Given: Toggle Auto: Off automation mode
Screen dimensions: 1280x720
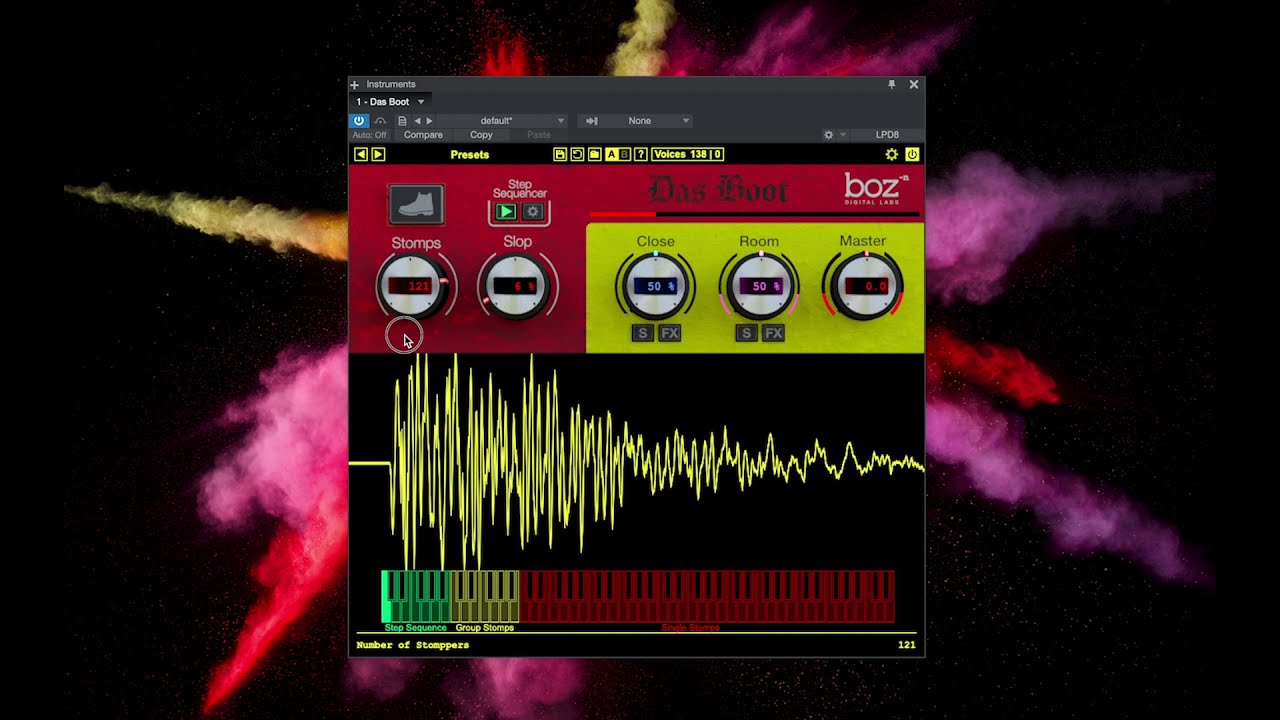Looking at the screenshot, I should [x=369, y=135].
